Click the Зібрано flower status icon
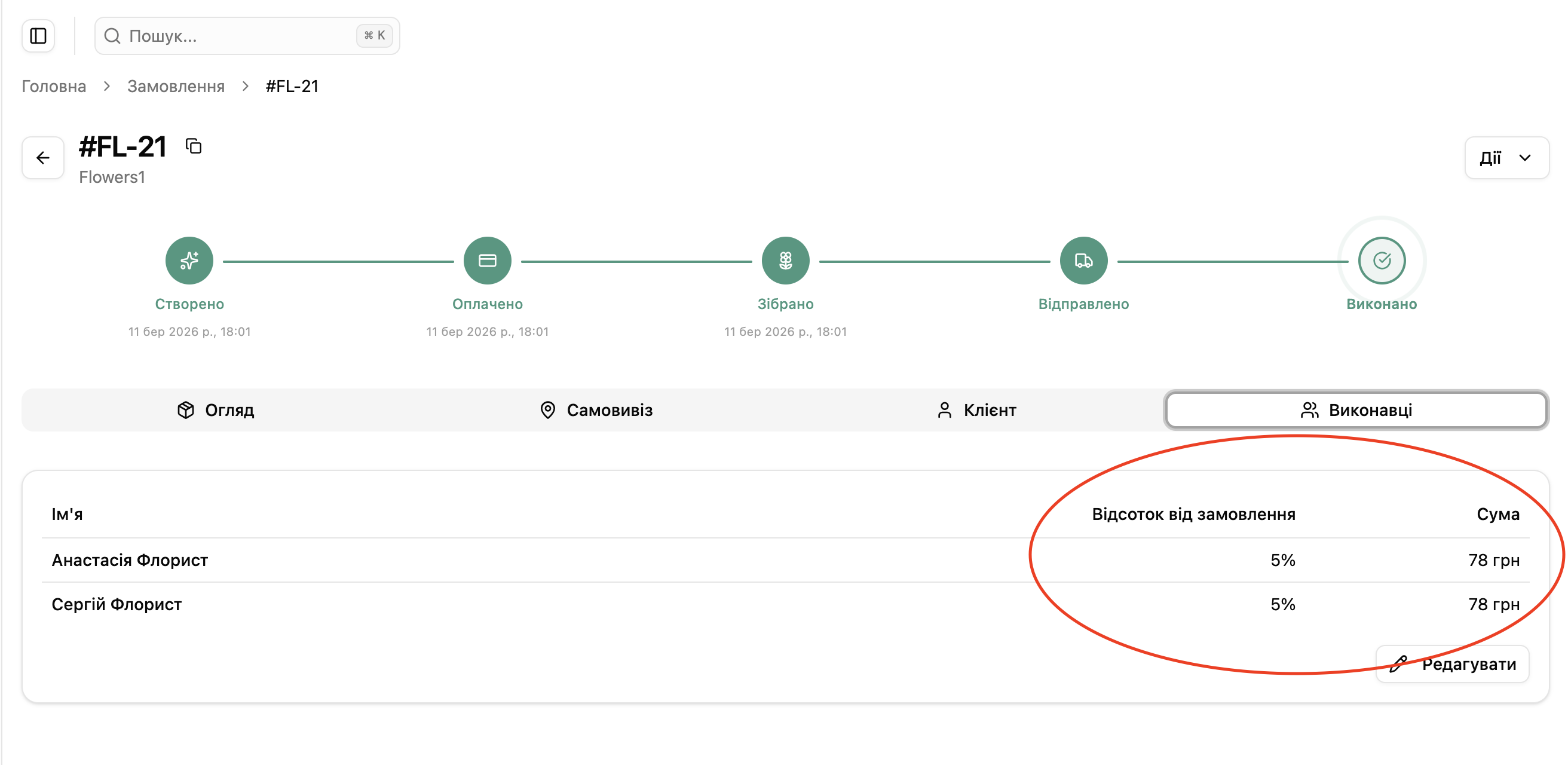The image size is (1568, 765). pos(785,261)
